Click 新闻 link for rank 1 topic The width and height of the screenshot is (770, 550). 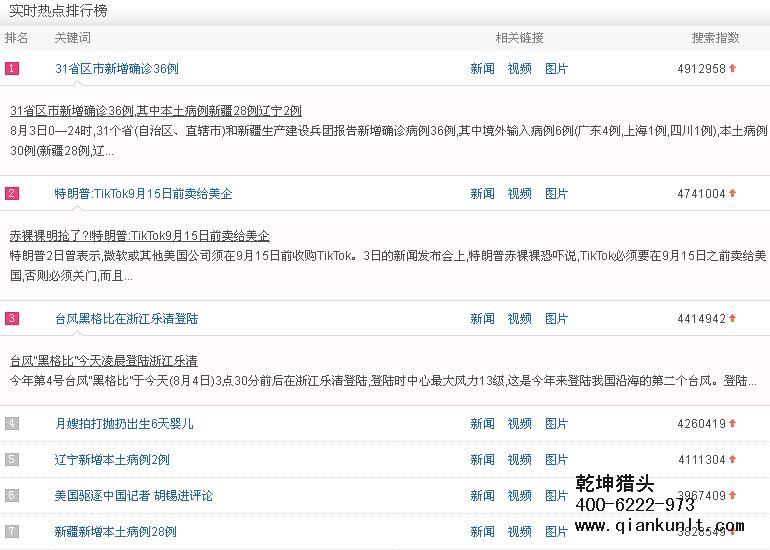[482, 69]
